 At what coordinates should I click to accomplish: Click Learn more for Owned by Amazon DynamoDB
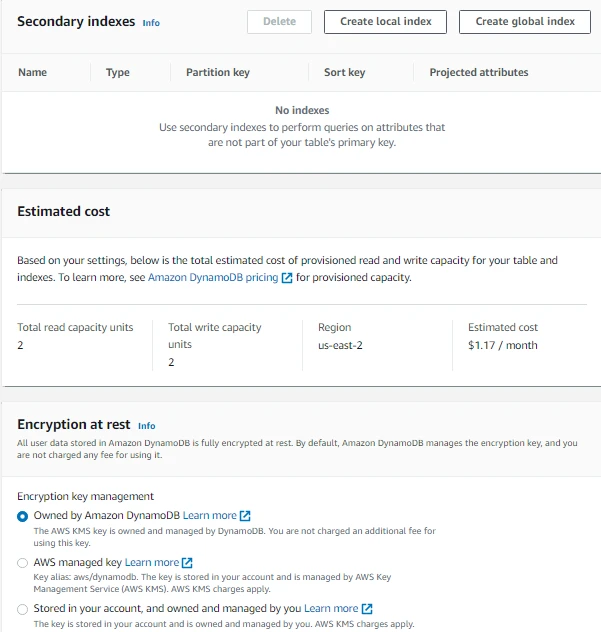[x=210, y=516]
